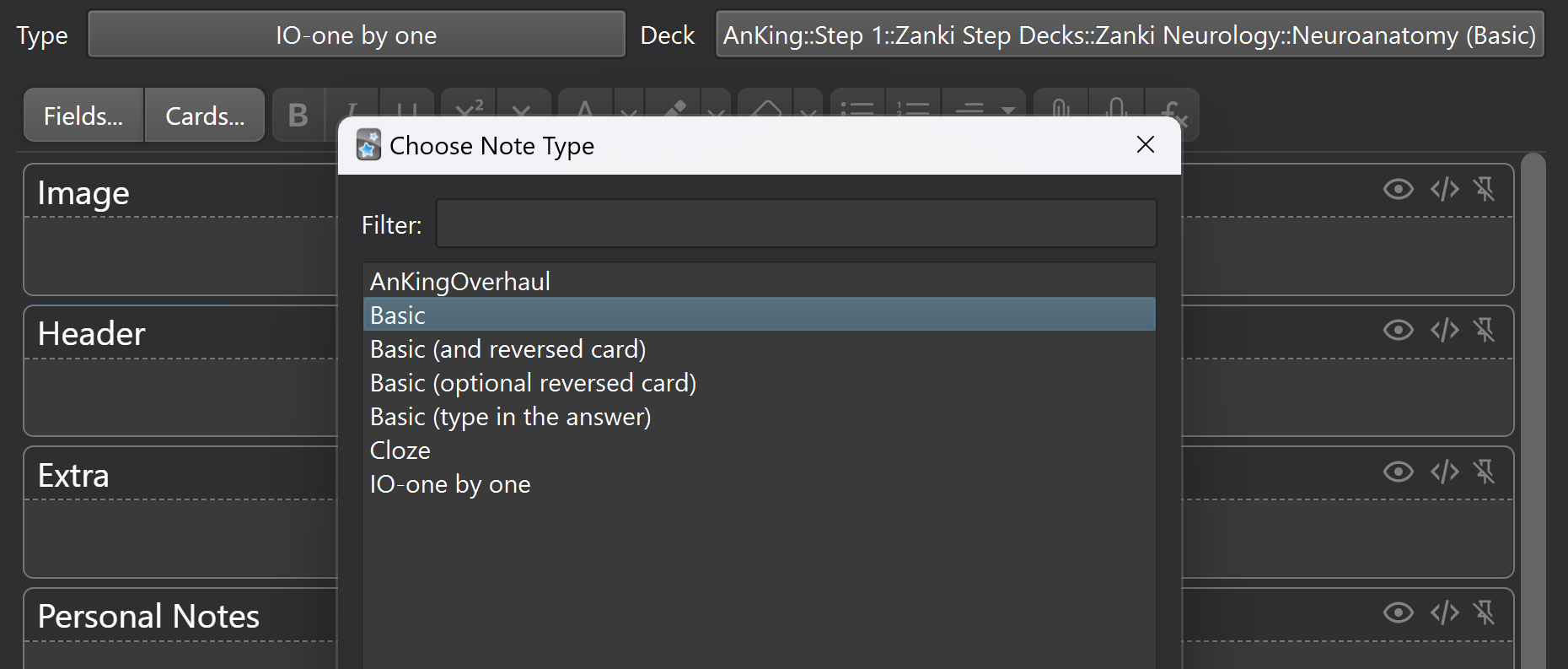Image resolution: width=1568 pixels, height=669 pixels.
Task: Toggle bold text formatting
Action: (x=298, y=115)
